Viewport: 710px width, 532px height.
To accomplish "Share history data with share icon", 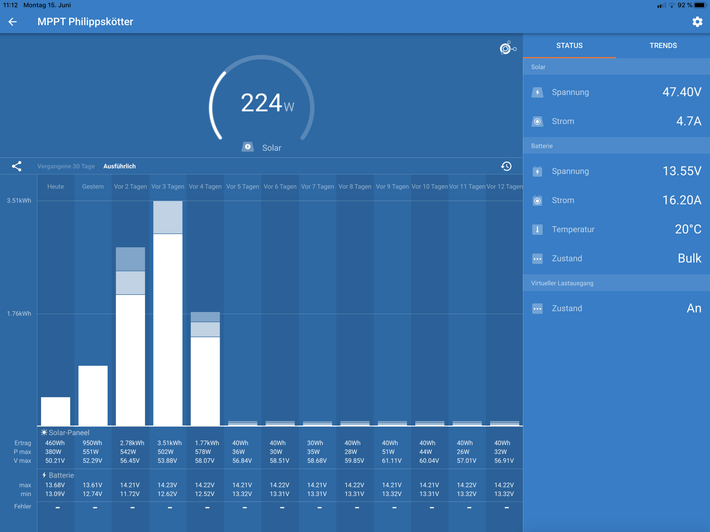I will click(x=17, y=166).
